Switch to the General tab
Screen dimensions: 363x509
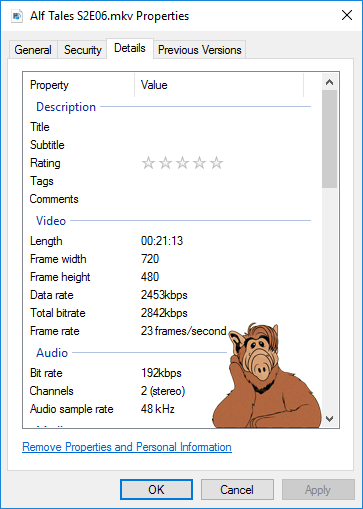33,50
